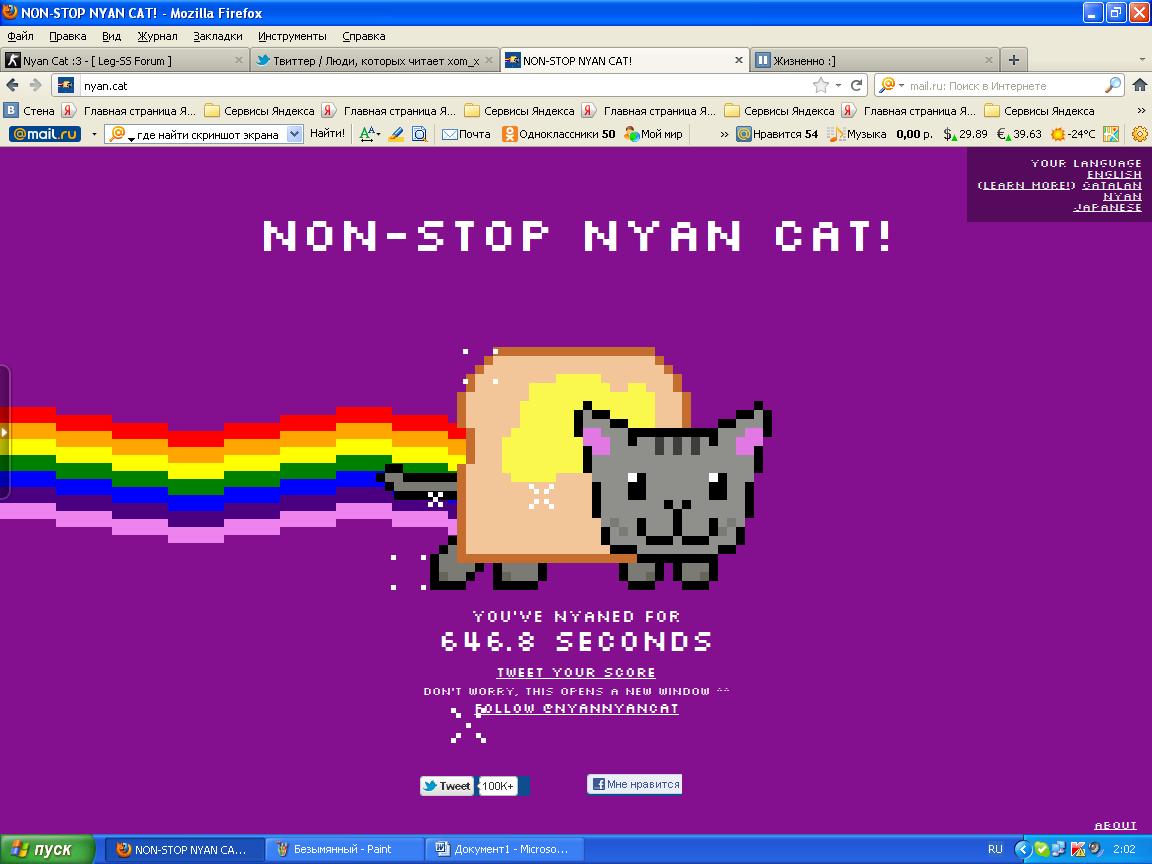The width and height of the screenshot is (1152, 864).
Task: Open the first Главная страница Я... bookmark
Action: pyautogui.click(x=129, y=110)
